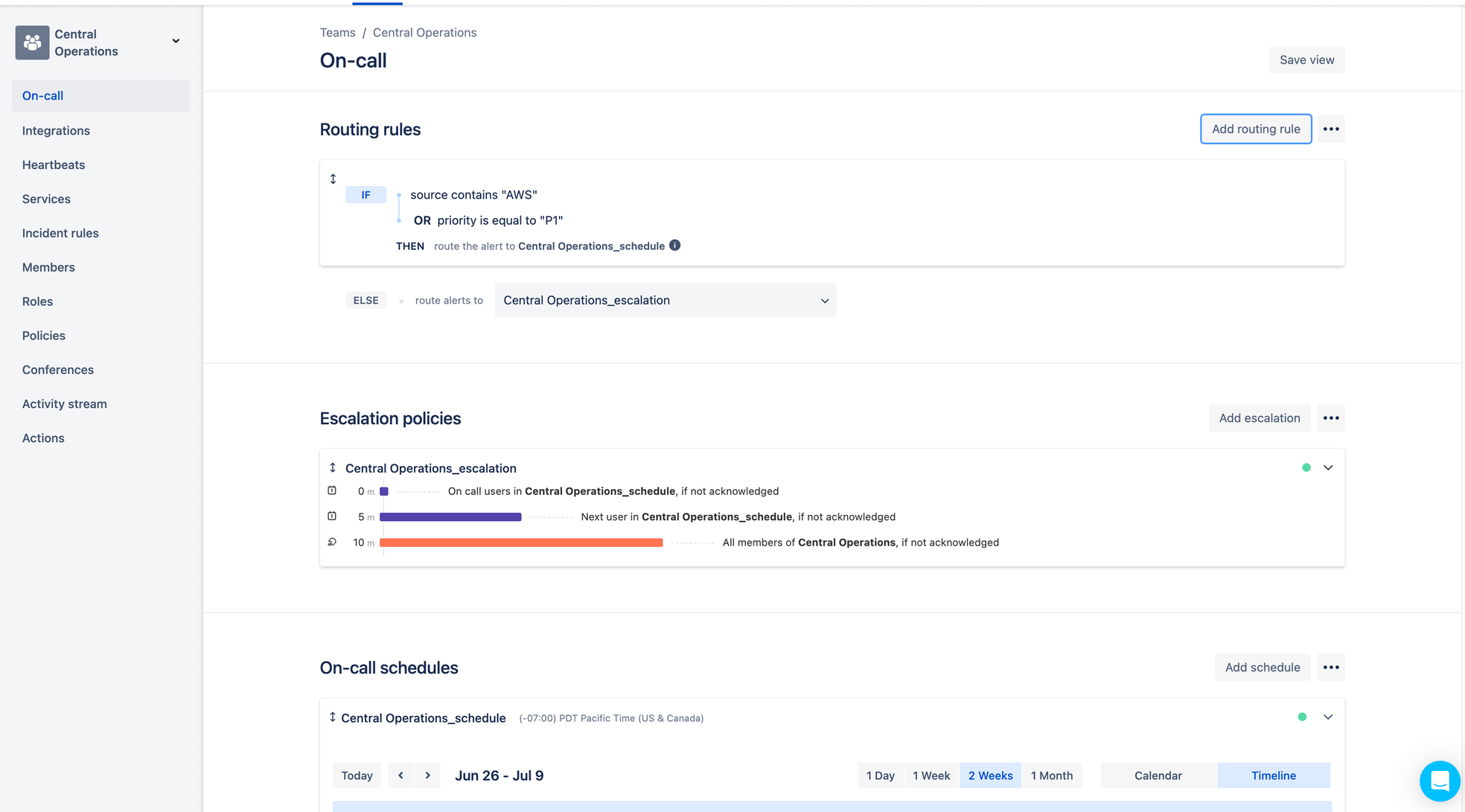Click the repeat icon at the 10m escalation step

click(x=332, y=541)
